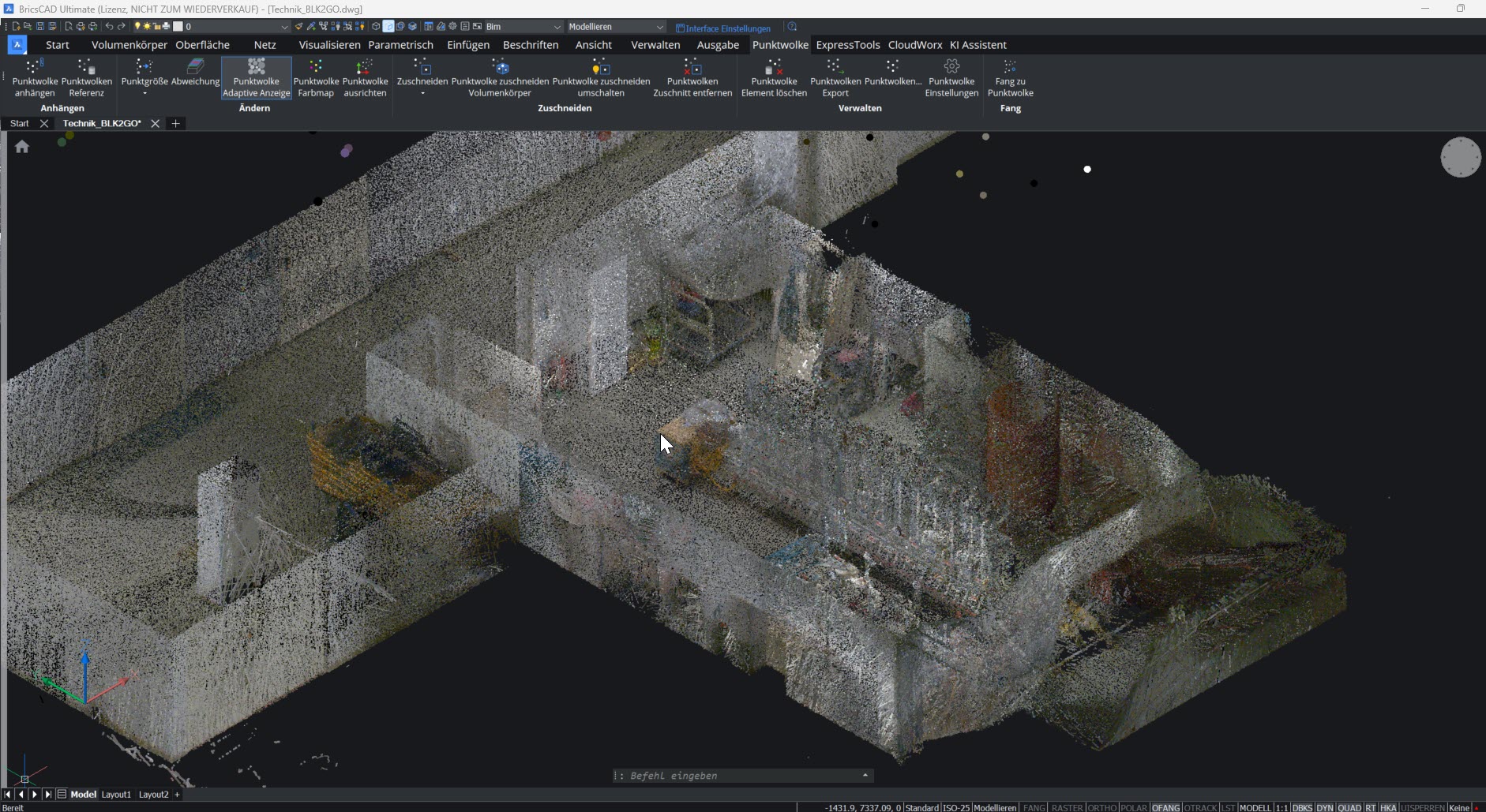
Task: Expand the Punktgröße dropdown
Action: click(x=144, y=94)
